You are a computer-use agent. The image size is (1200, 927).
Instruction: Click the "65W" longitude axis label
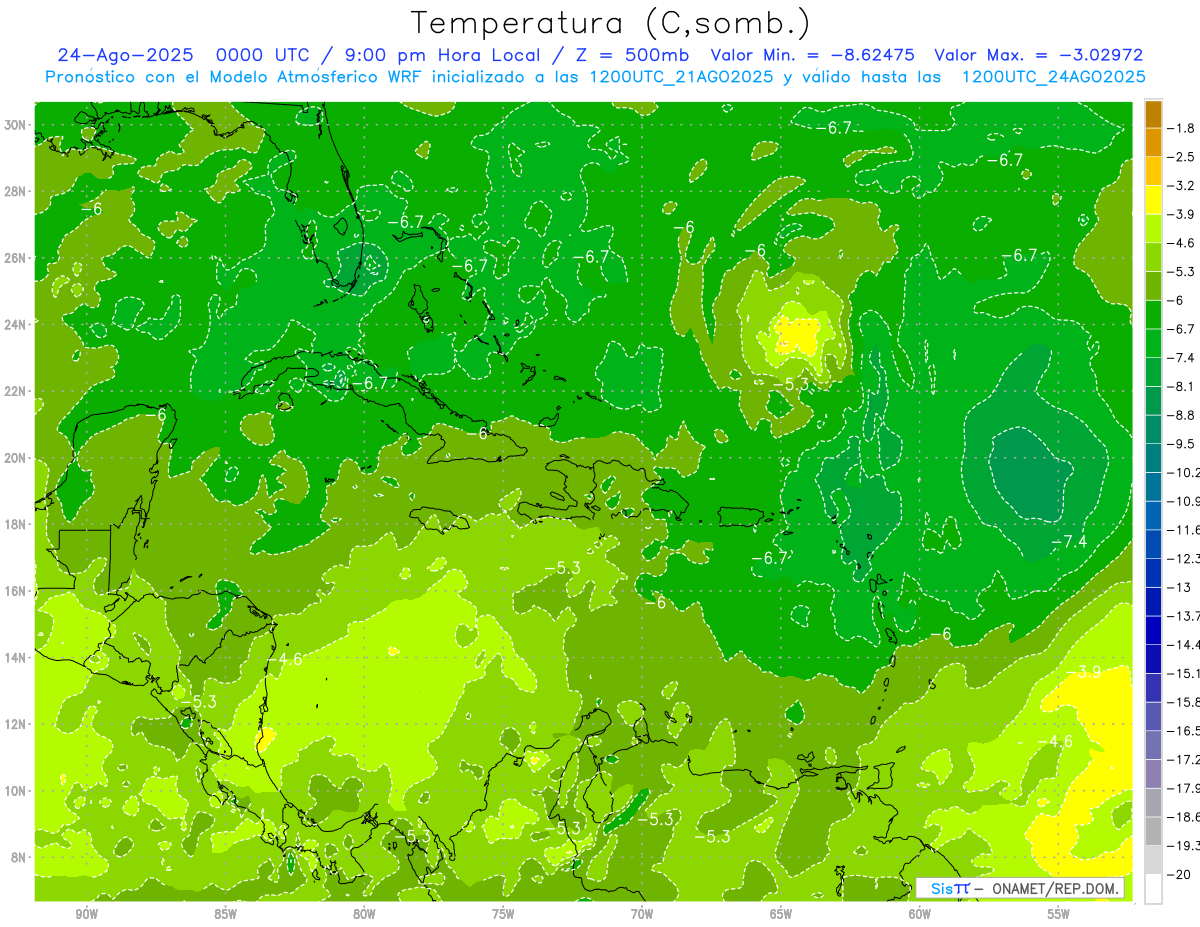coord(781,914)
